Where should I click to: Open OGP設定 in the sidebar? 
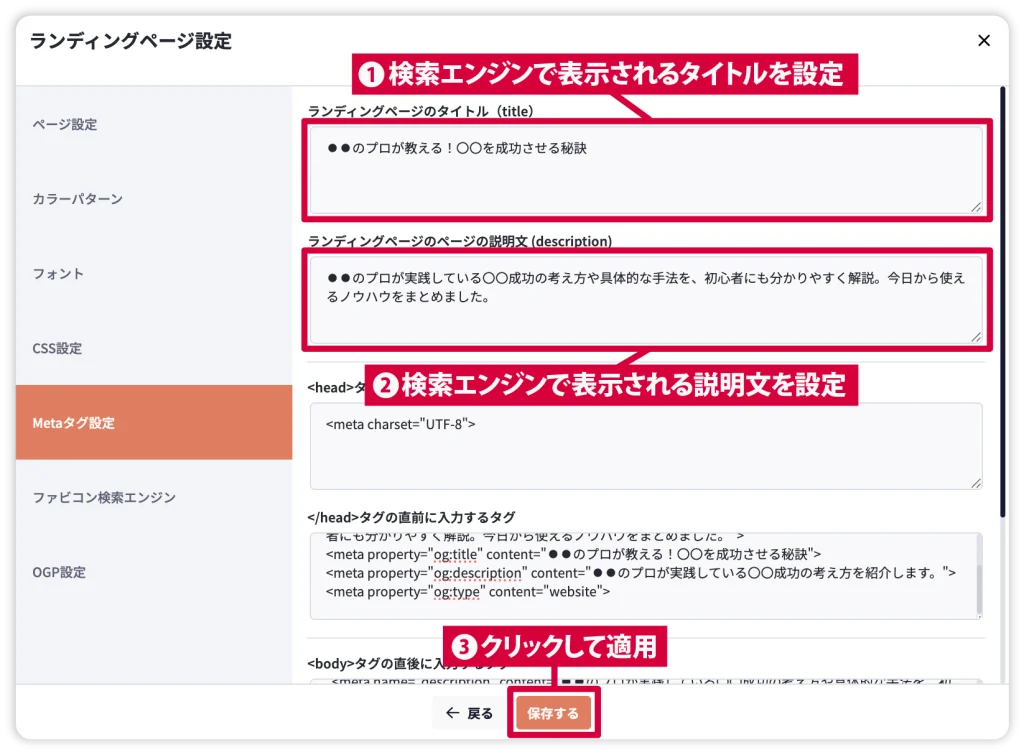click(x=59, y=573)
